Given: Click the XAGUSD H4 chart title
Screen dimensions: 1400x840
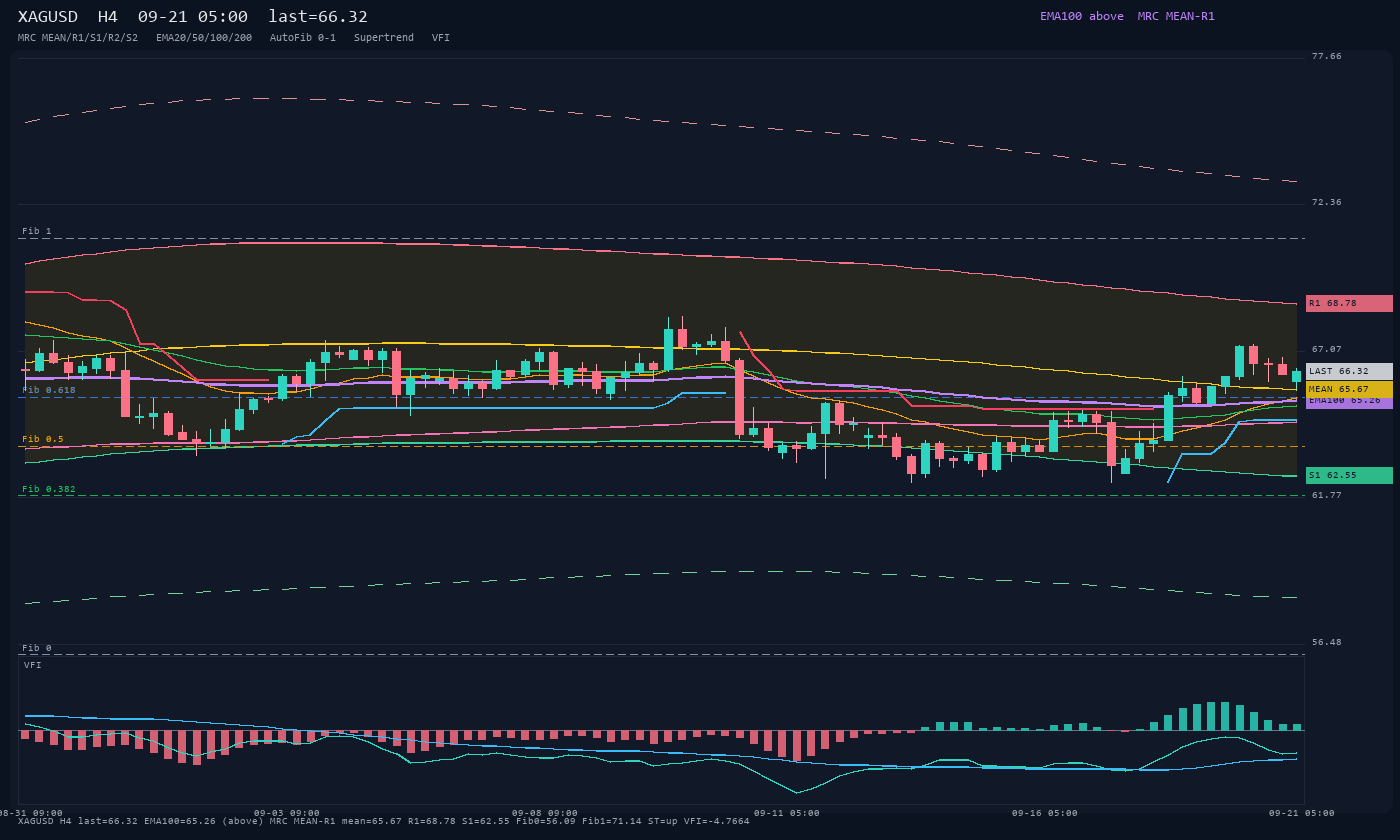Looking at the screenshot, I should pyautogui.click(x=193, y=17).
